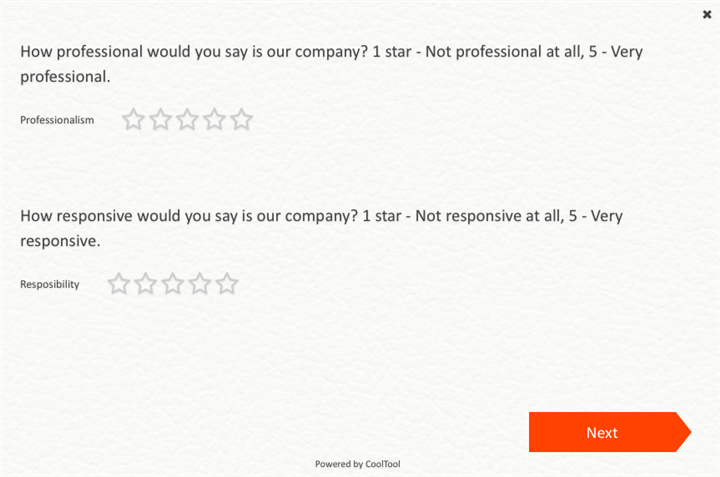Close the survey with the X
This screenshot has width=720, height=477.
[707, 14]
